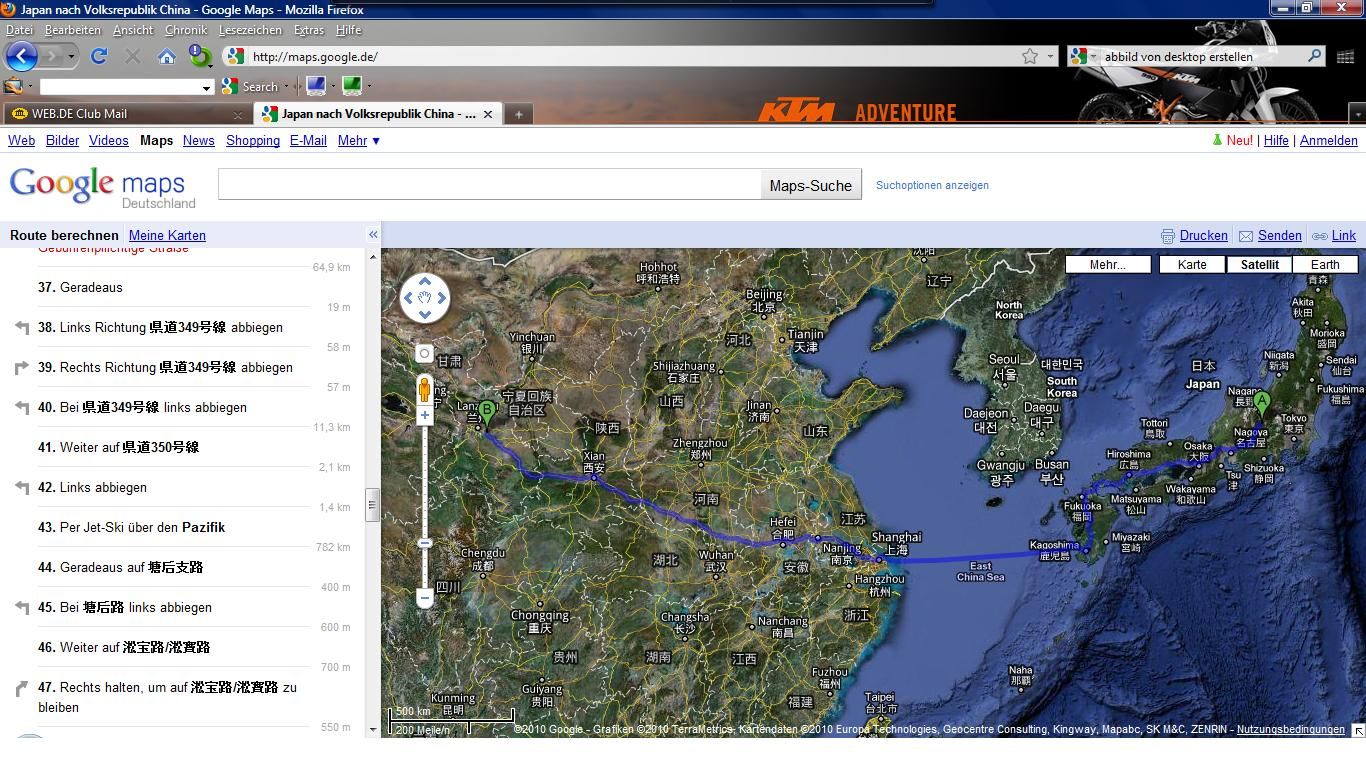
Task: Pan the map up with arrow control
Action: coord(425,281)
